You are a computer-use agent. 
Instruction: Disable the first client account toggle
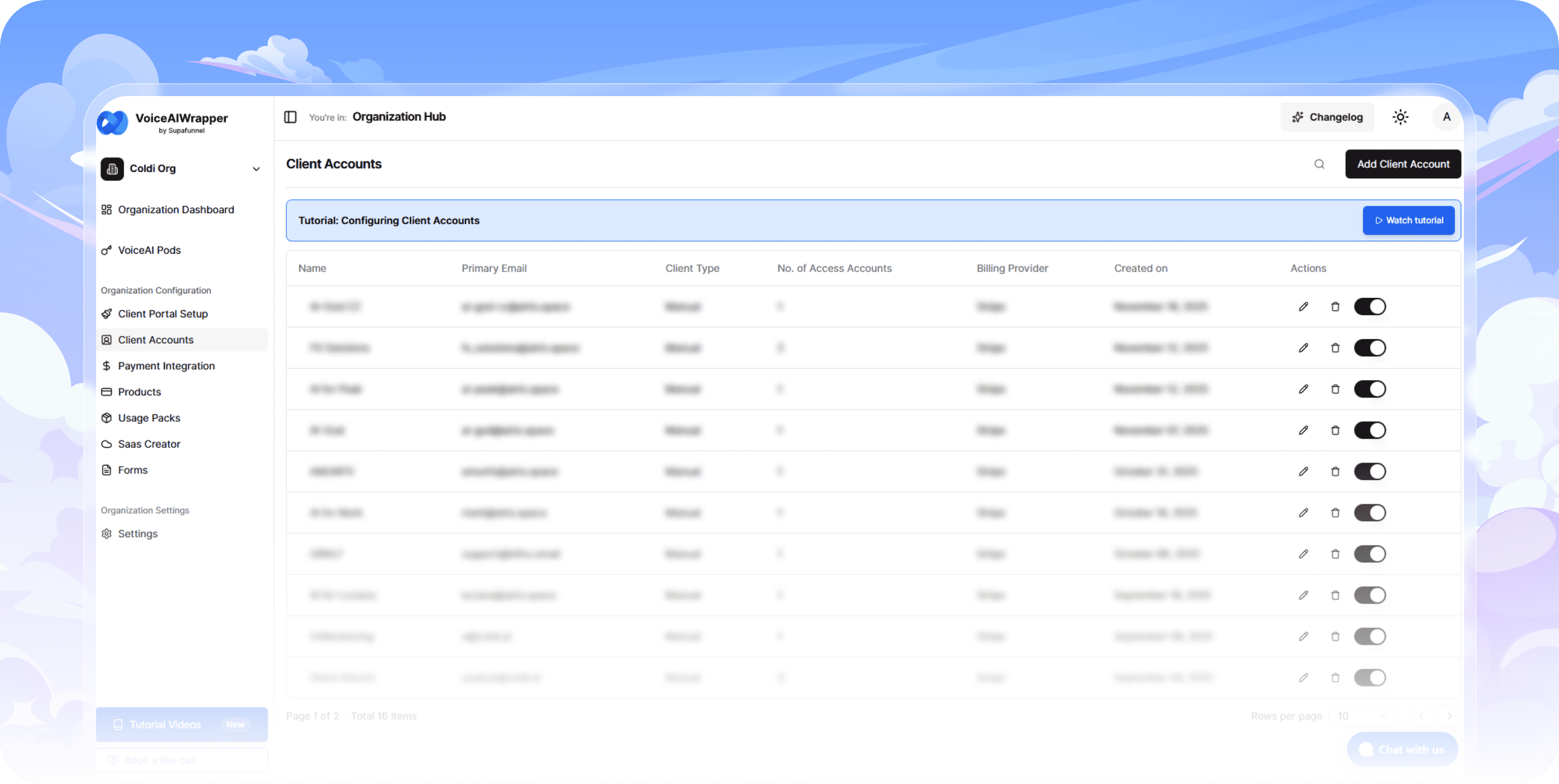click(x=1370, y=307)
